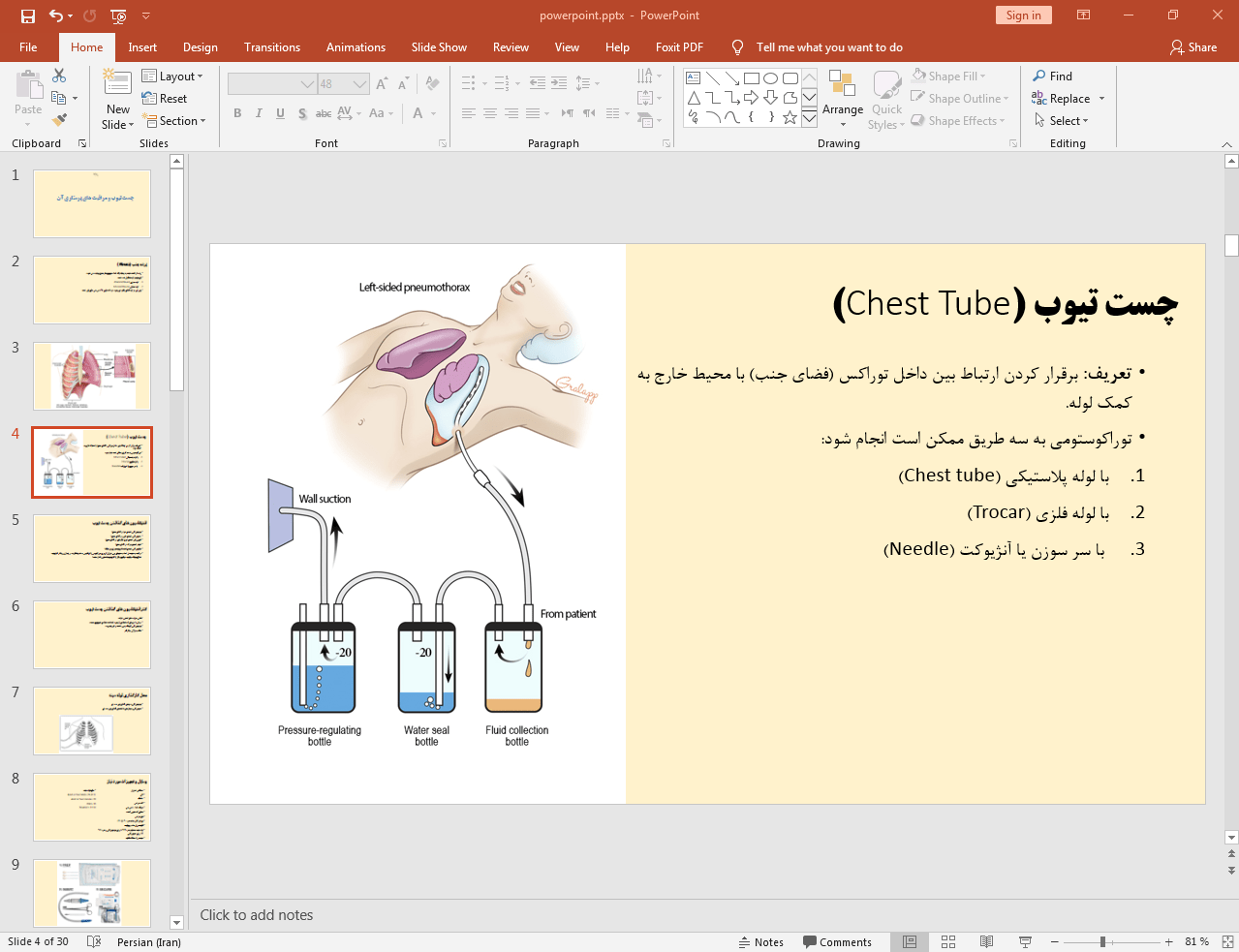1239x952 pixels.
Task: Click the Reset slide button
Action: 165,99
